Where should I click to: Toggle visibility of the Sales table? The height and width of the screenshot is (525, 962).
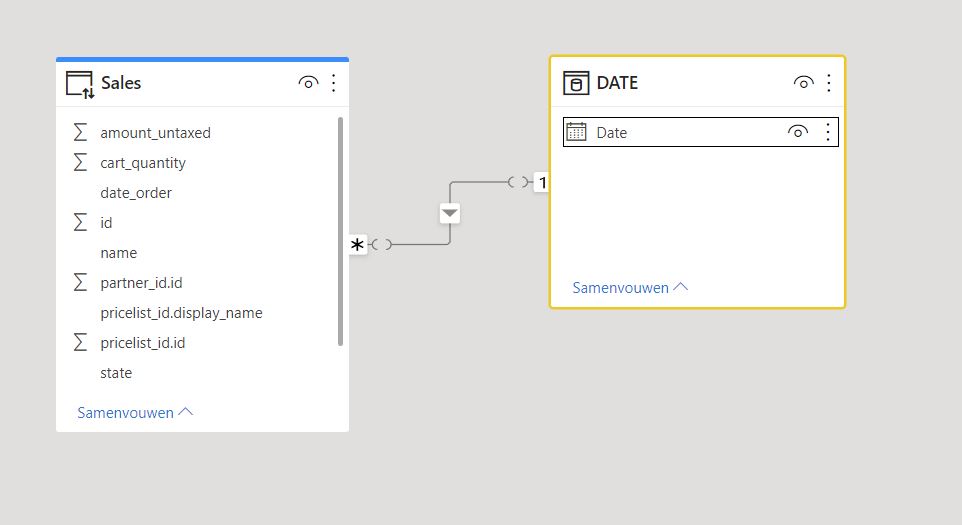point(308,83)
